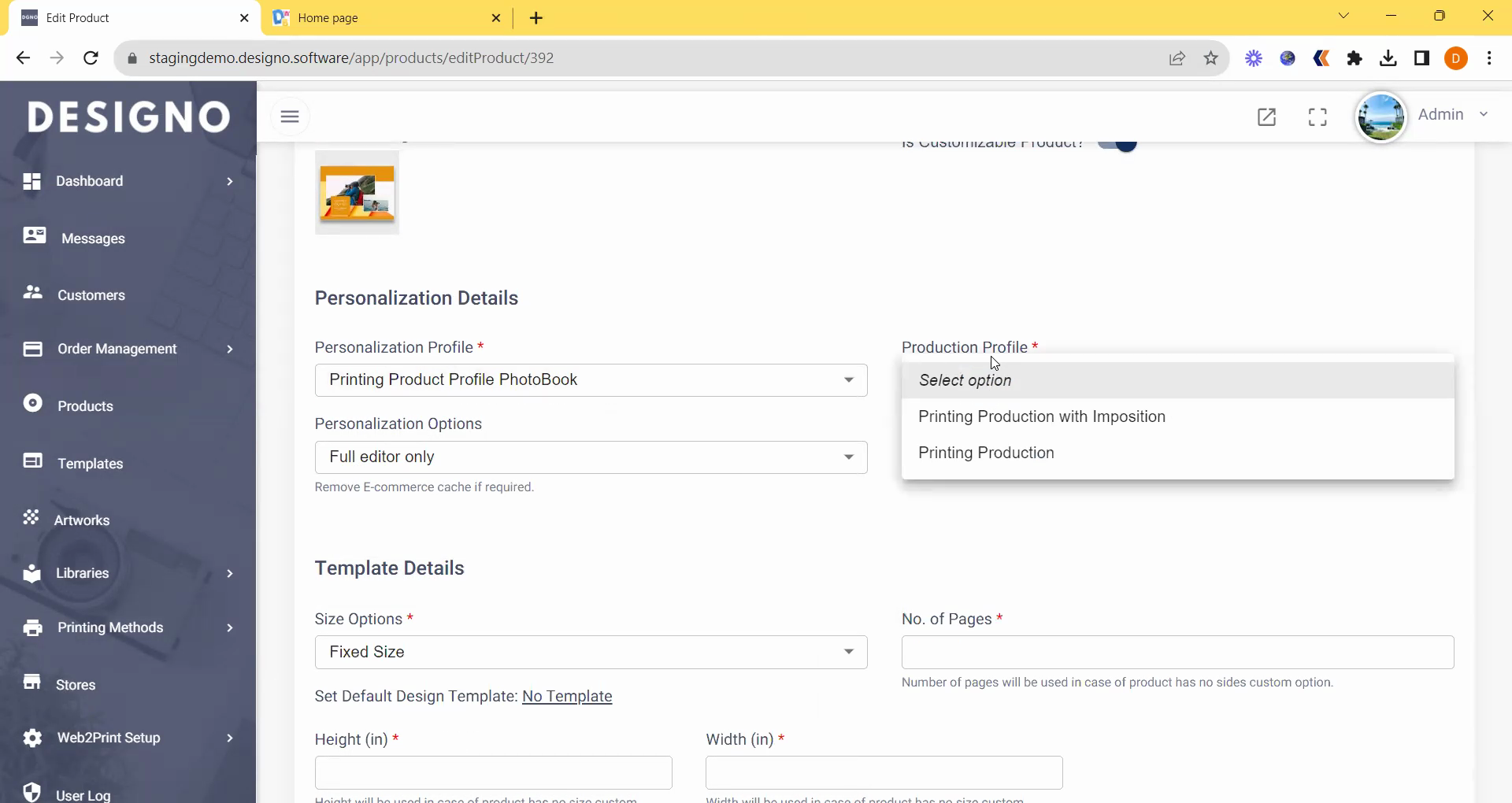Toggle the Is Customizable Product switch
The width and height of the screenshot is (1512, 803).
coord(1118,145)
